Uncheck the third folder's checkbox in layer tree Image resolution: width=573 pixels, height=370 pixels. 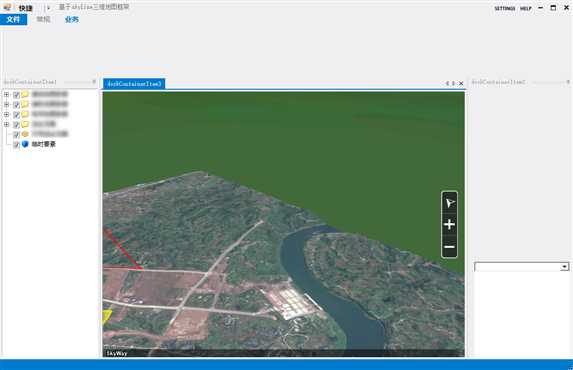point(16,114)
